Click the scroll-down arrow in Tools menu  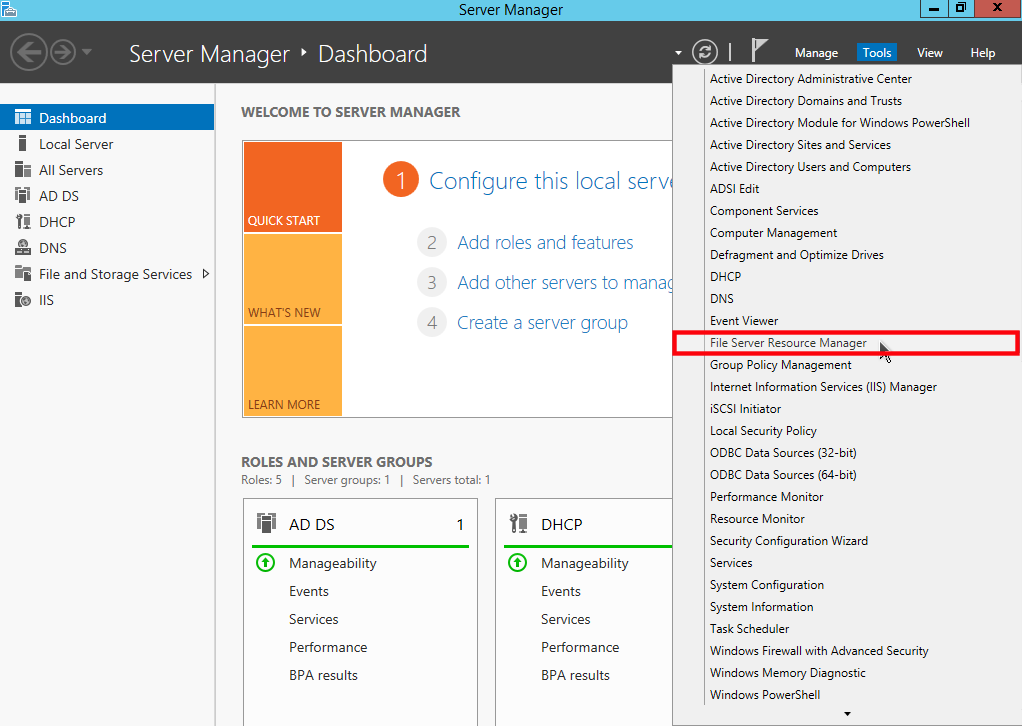[846, 713]
